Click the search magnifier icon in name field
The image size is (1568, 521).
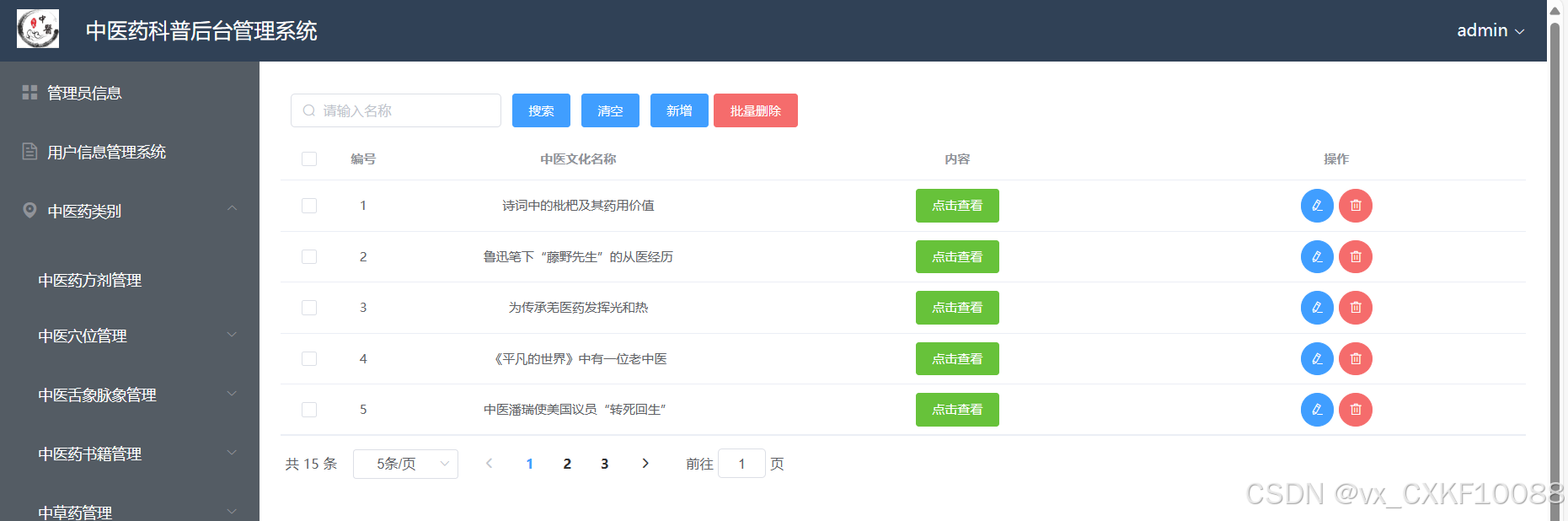[309, 110]
